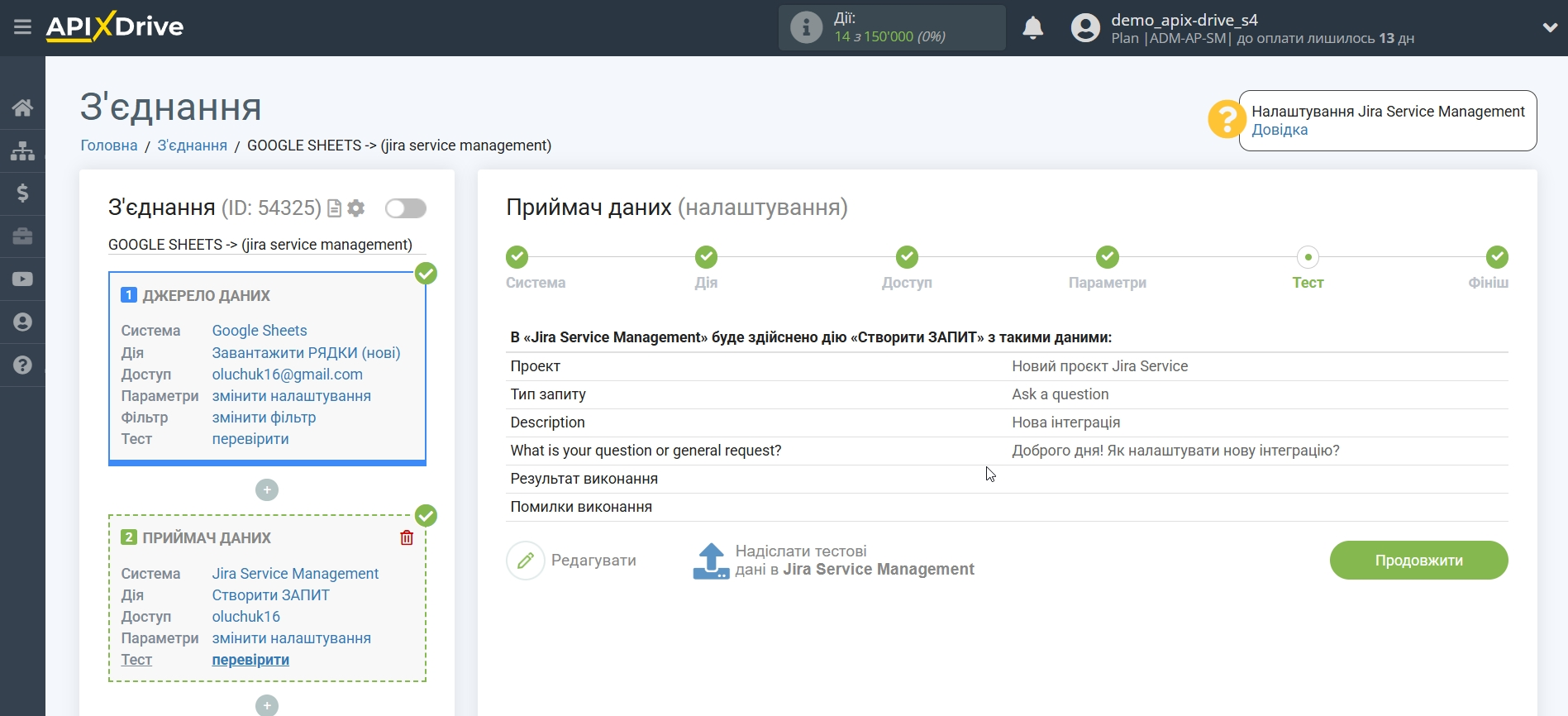1568x716 pixels.
Task: Click the demo_apix-drive_s4 username
Action: coord(1184,20)
